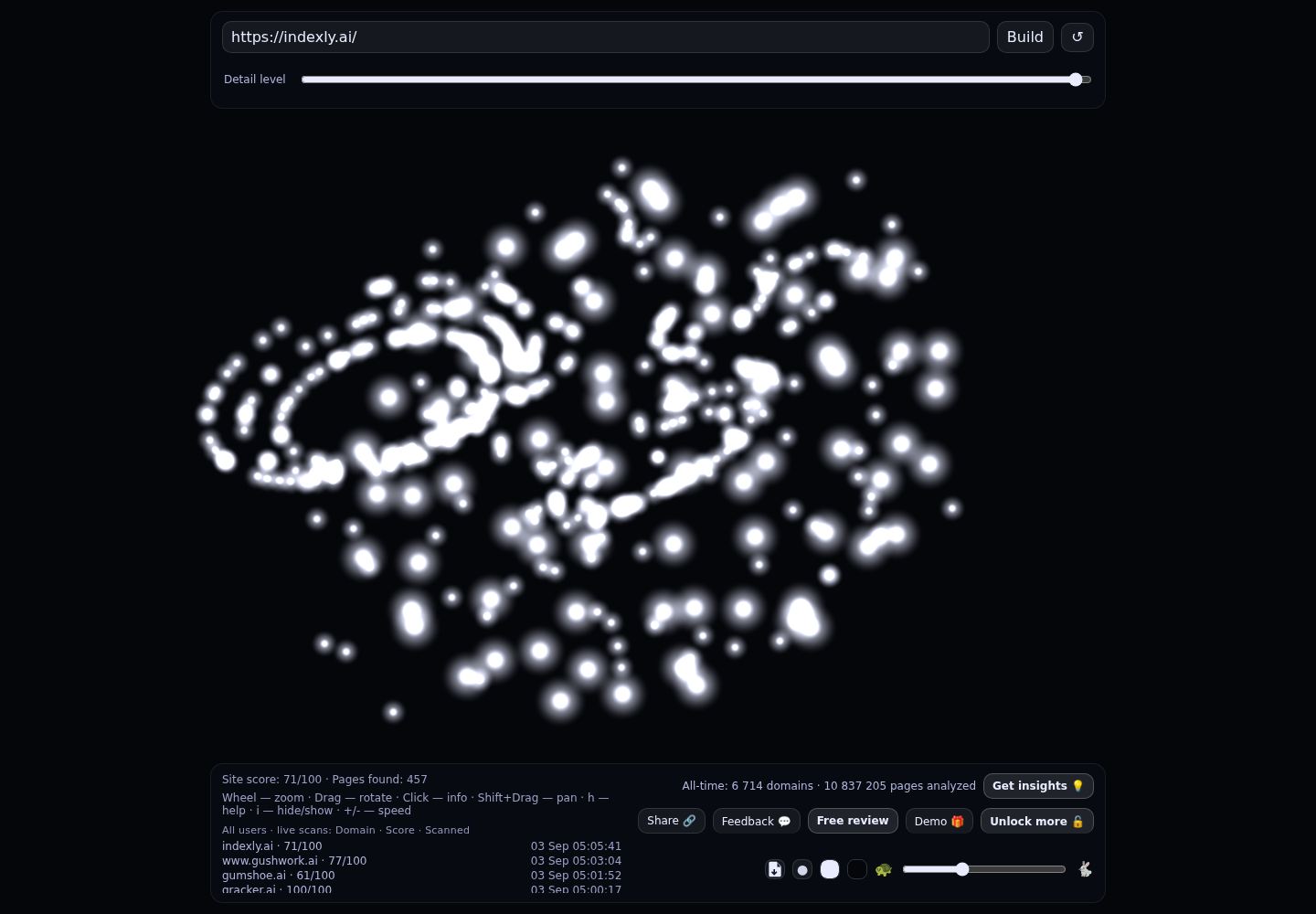Click the rabbit fast-speed icon

(x=1085, y=869)
